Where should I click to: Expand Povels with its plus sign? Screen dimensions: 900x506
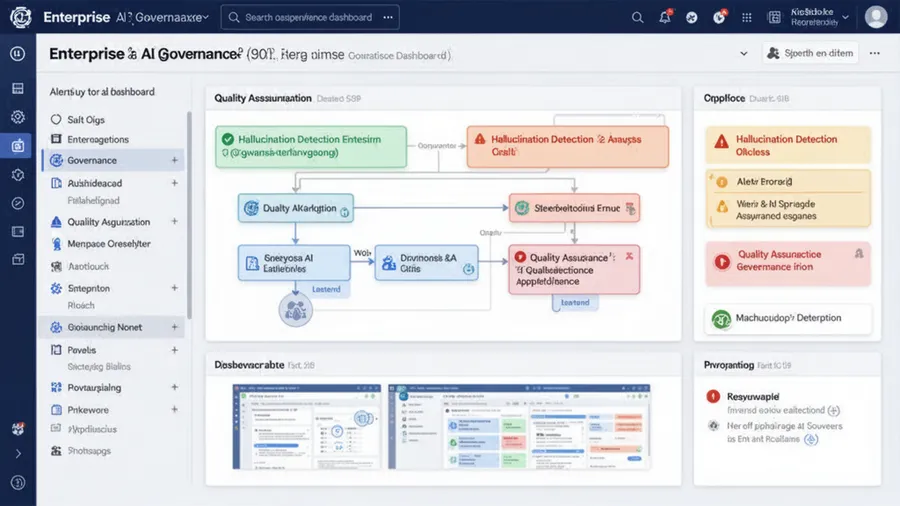click(174, 350)
